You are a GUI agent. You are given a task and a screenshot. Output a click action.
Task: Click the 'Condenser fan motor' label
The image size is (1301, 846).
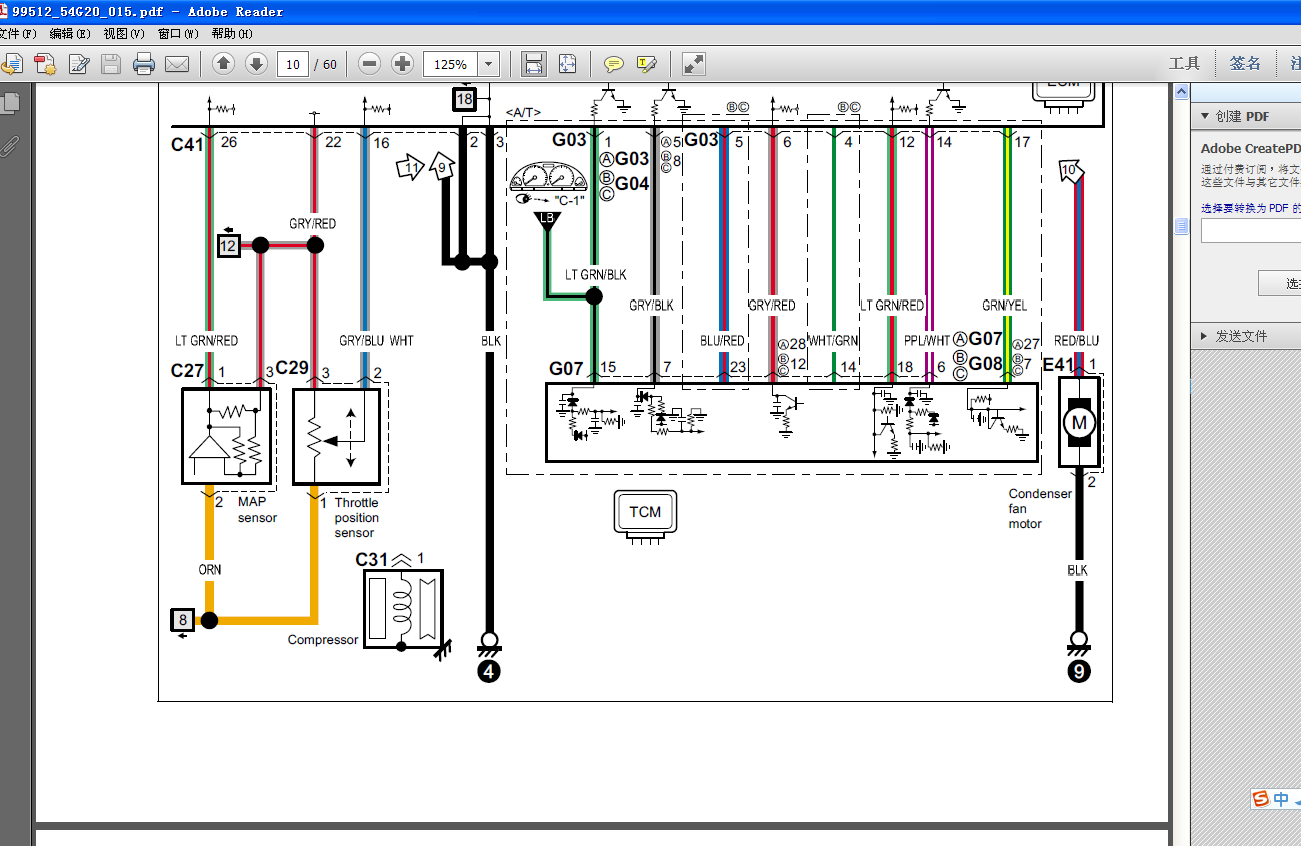pyautogui.click(x=1040, y=508)
